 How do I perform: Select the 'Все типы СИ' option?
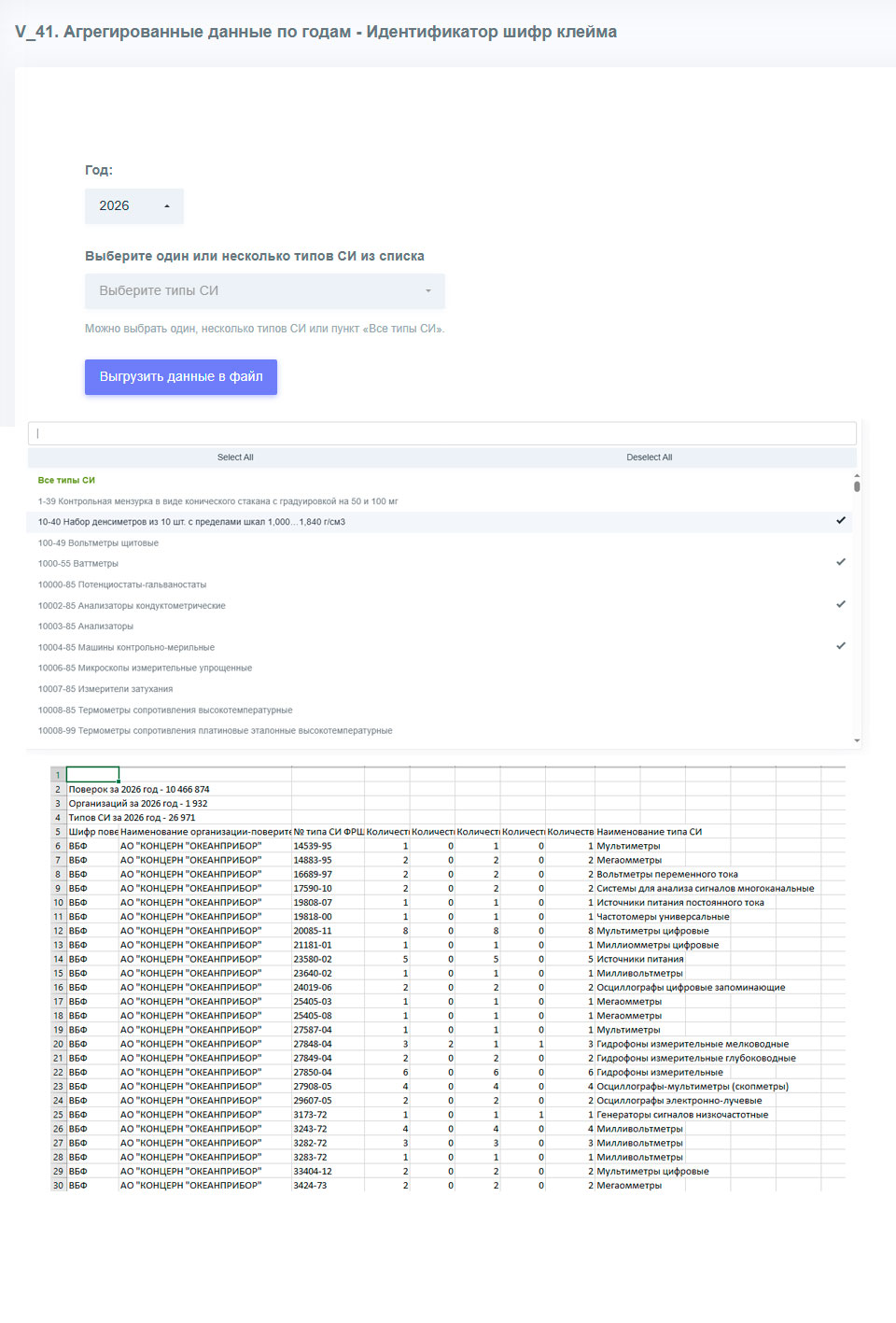click(66, 480)
